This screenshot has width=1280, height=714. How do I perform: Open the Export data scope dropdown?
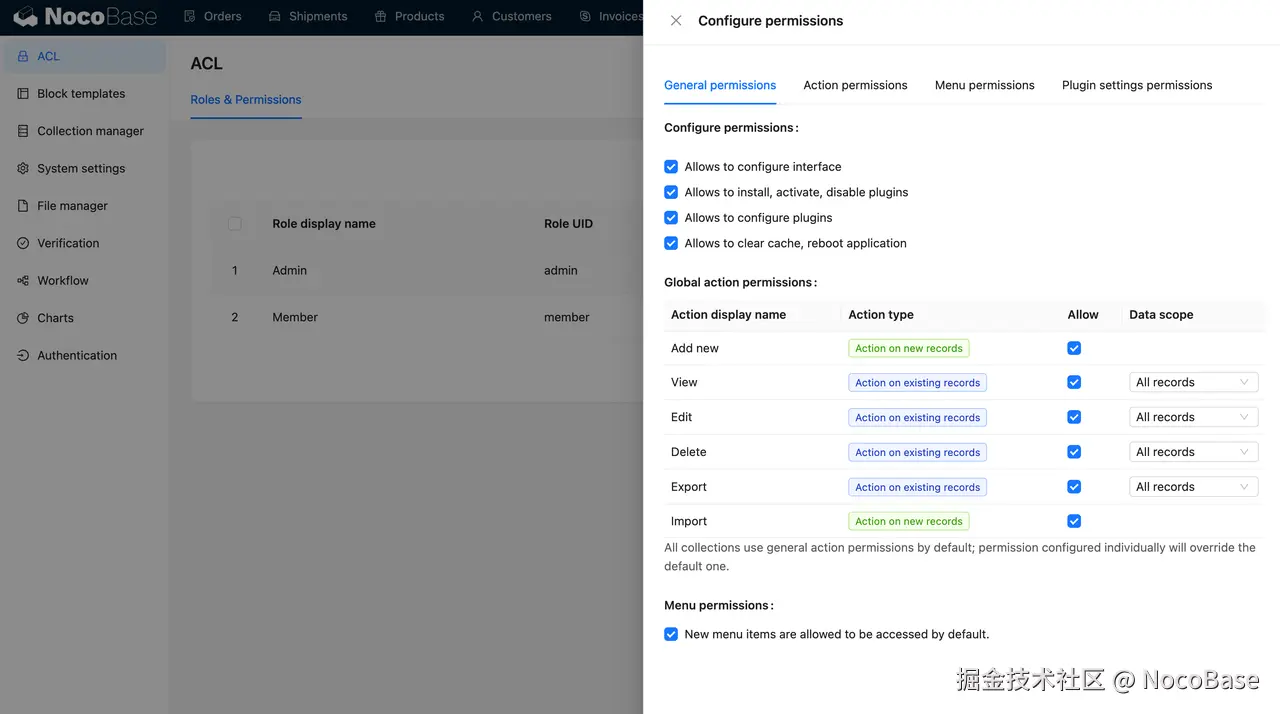coord(1193,487)
